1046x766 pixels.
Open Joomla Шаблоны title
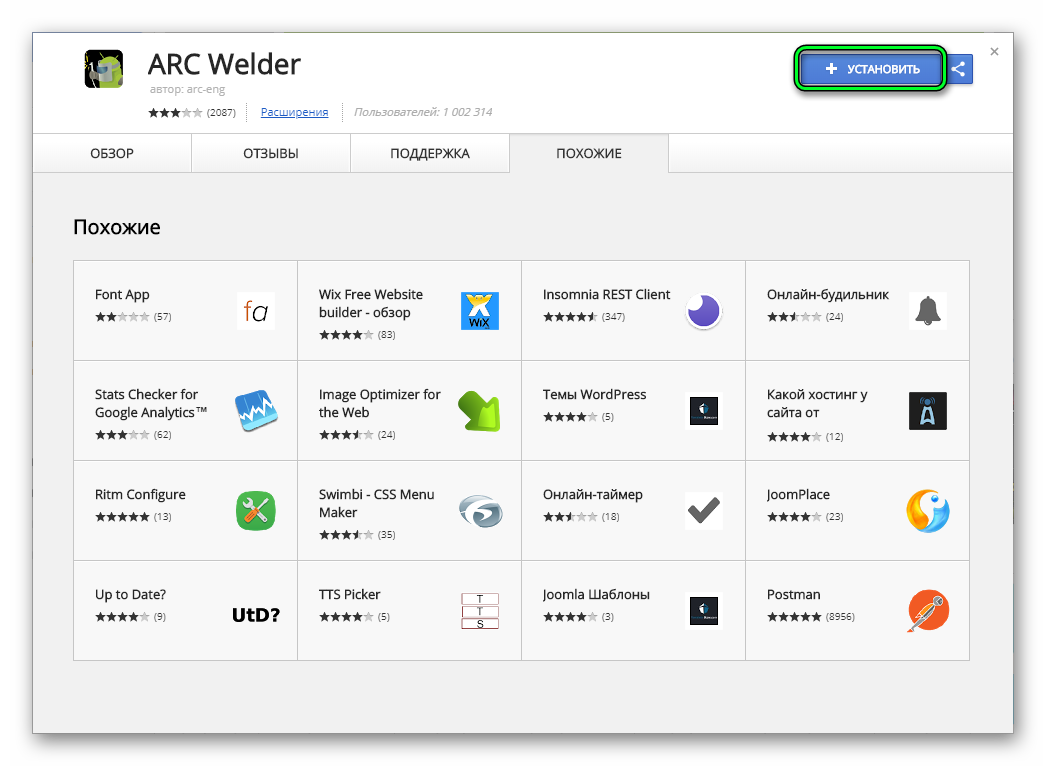(596, 595)
